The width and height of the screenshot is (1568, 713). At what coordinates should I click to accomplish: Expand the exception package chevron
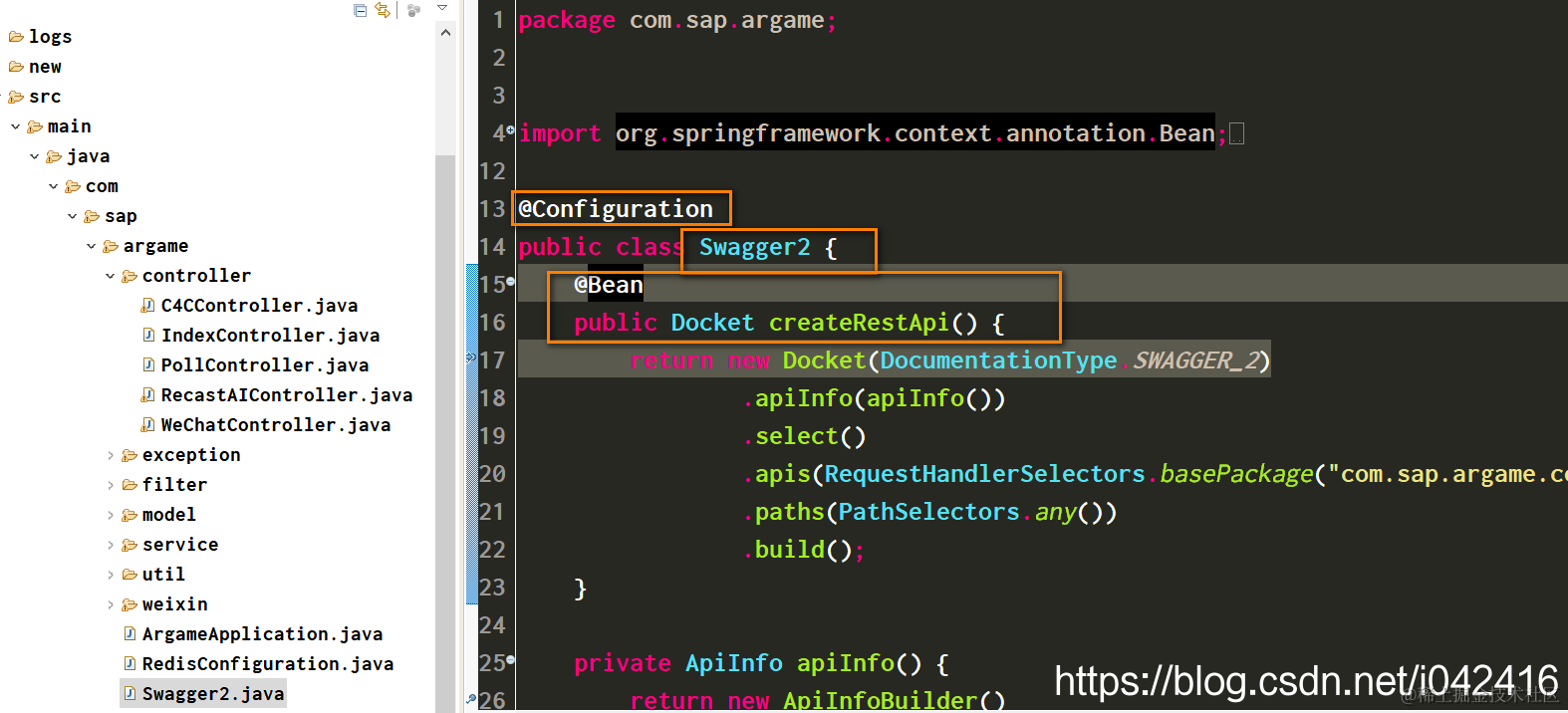(x=111, y=455)
